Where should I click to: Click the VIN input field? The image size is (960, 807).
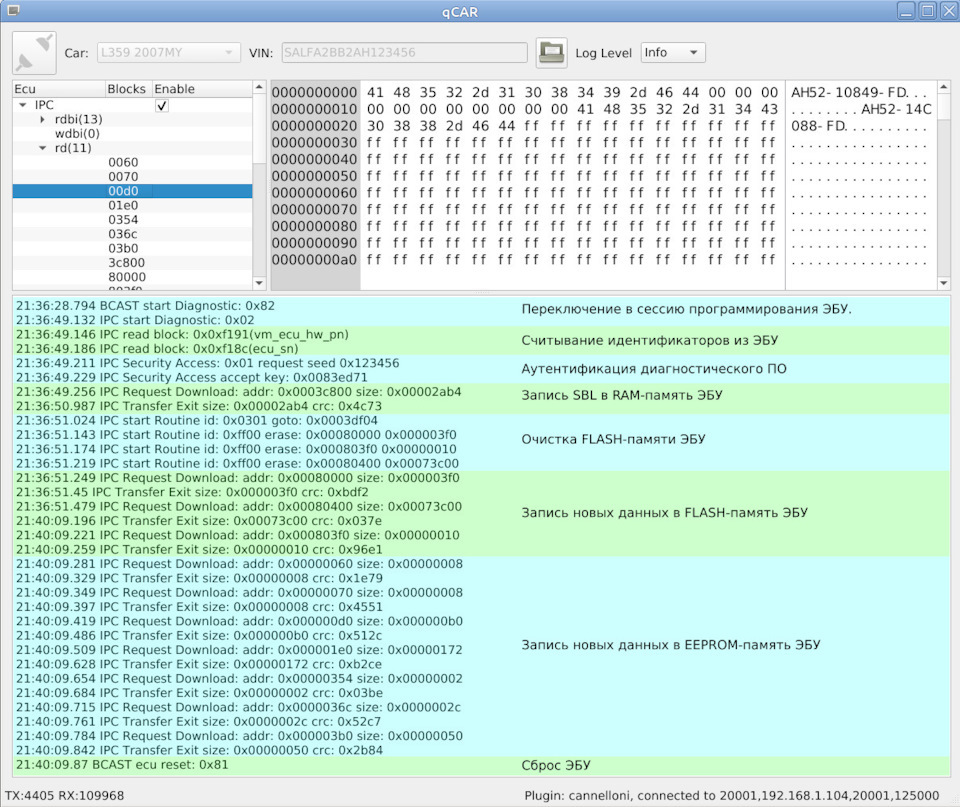tap(404, 53)
